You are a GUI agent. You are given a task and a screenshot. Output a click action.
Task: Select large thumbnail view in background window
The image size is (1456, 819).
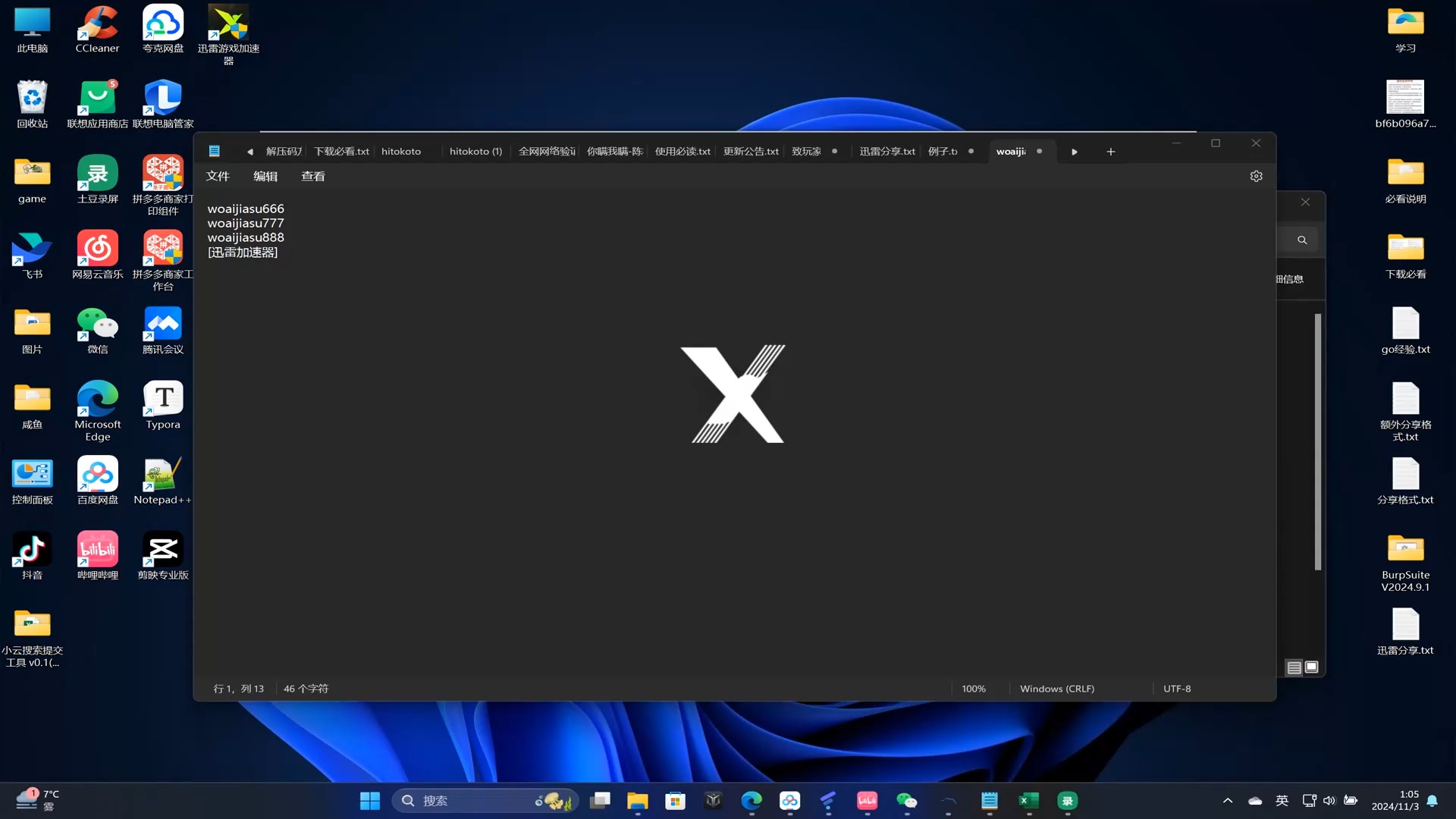point(1311,667)
